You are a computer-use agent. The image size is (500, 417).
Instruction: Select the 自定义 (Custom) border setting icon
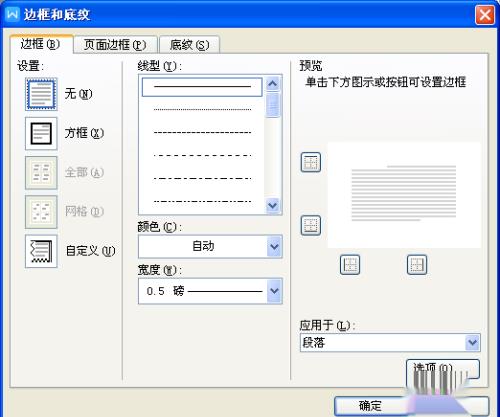(x=41, y=251)
